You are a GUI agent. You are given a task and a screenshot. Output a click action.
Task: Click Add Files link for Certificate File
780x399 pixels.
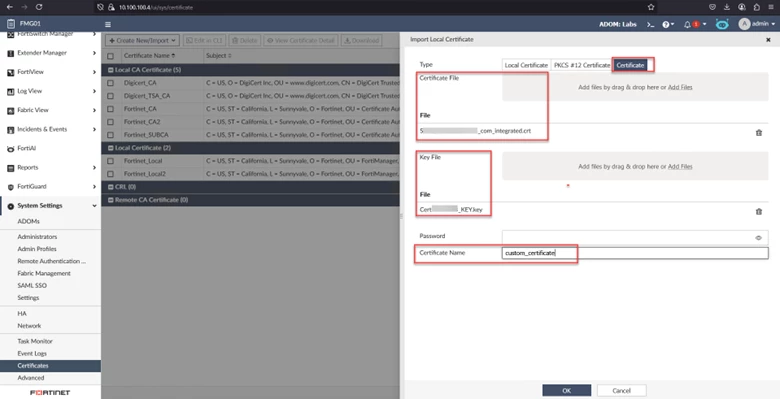click(x=680, y=87)
